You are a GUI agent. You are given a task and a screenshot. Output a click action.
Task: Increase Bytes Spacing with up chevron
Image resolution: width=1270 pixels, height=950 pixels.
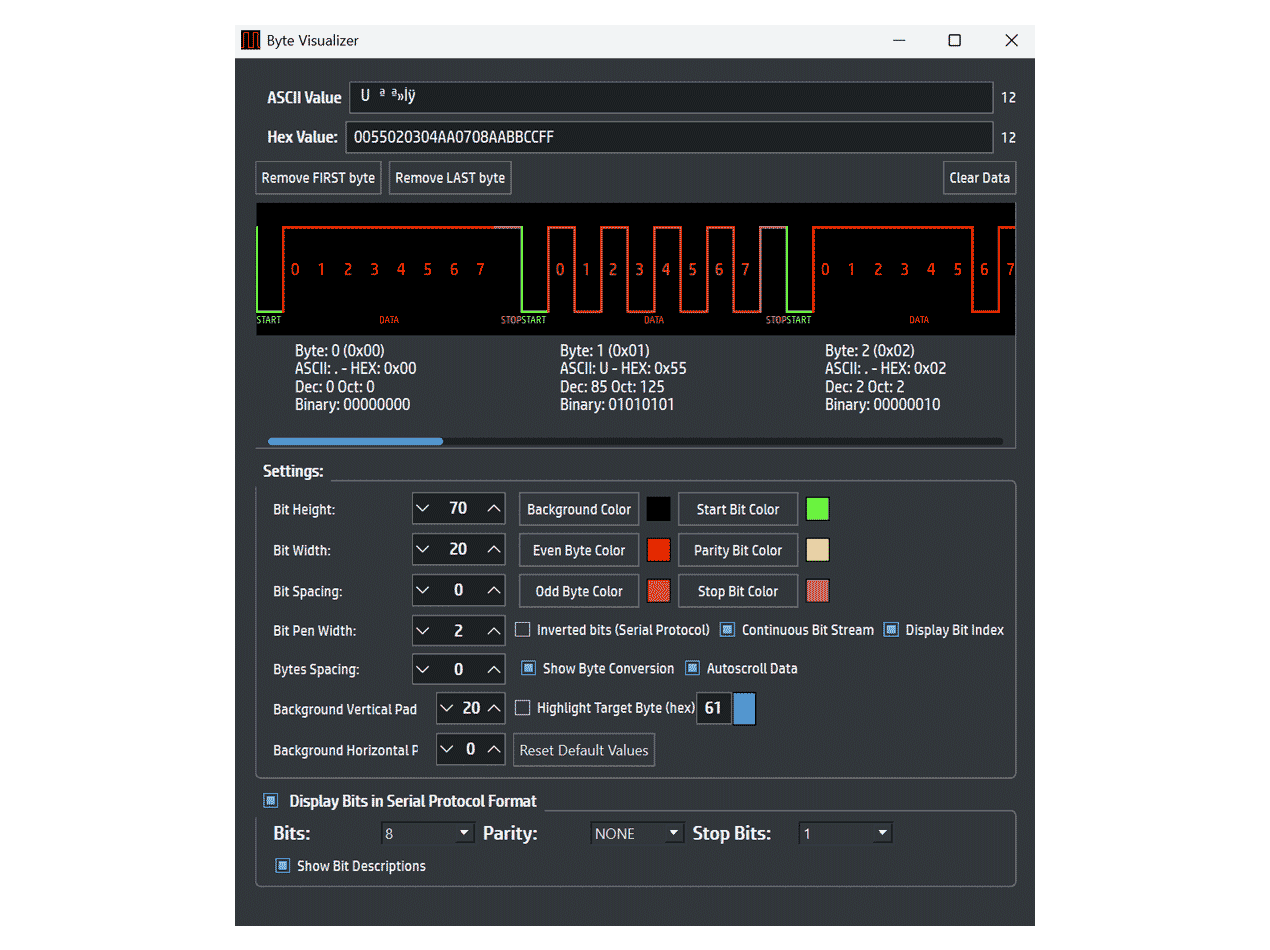493,669
